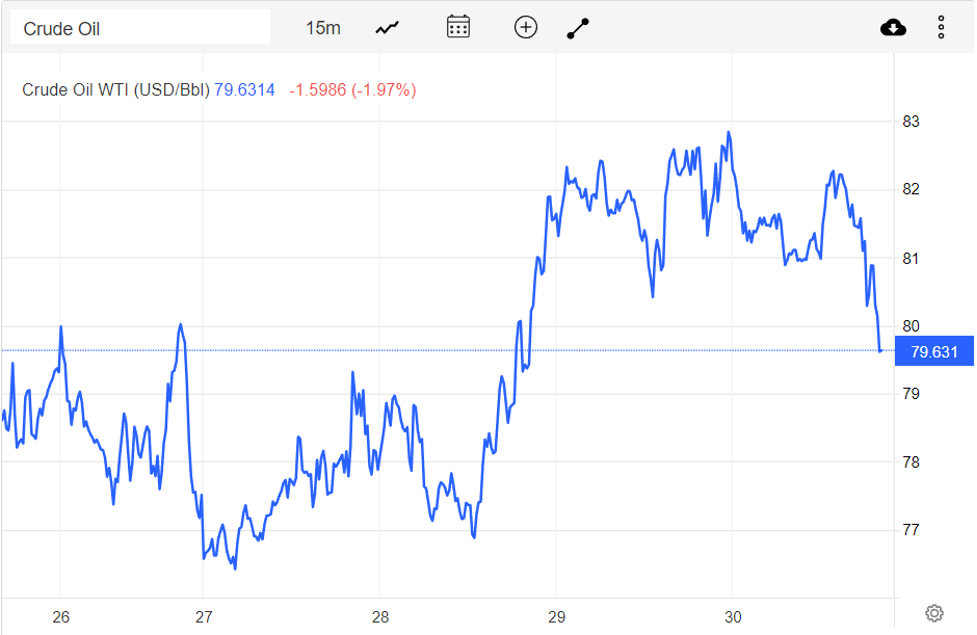Screen dimensions: 977x635
Task: Open the calendar date range picker
Action: pyautogui.click(x=458, y=27)
